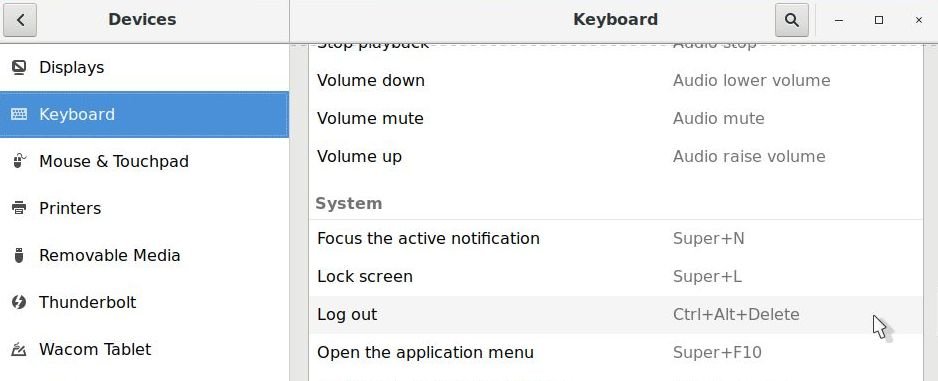
Task: Edit the Log out shortcut row
Action: coord(616,315)
